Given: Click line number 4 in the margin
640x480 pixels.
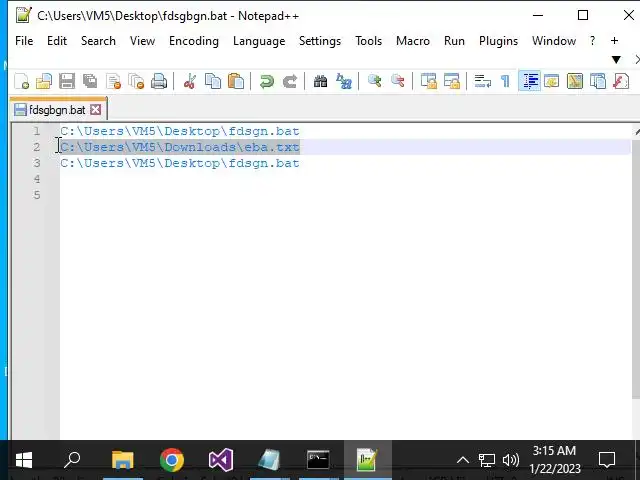Looking at the screenshot, I should [37, 179].
